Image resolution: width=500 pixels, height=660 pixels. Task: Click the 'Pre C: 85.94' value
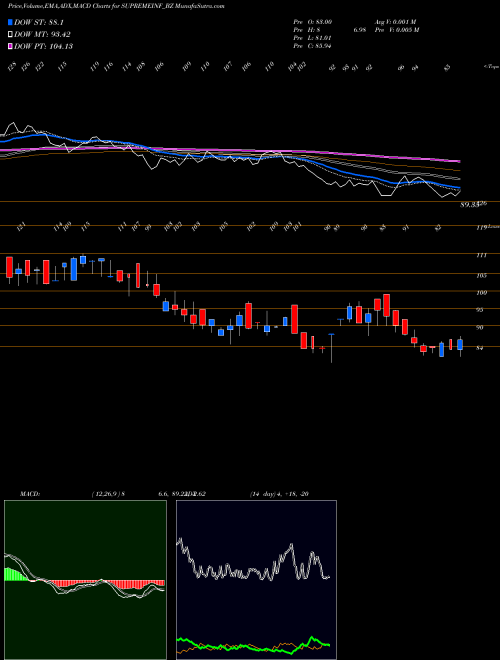[312, 45]
